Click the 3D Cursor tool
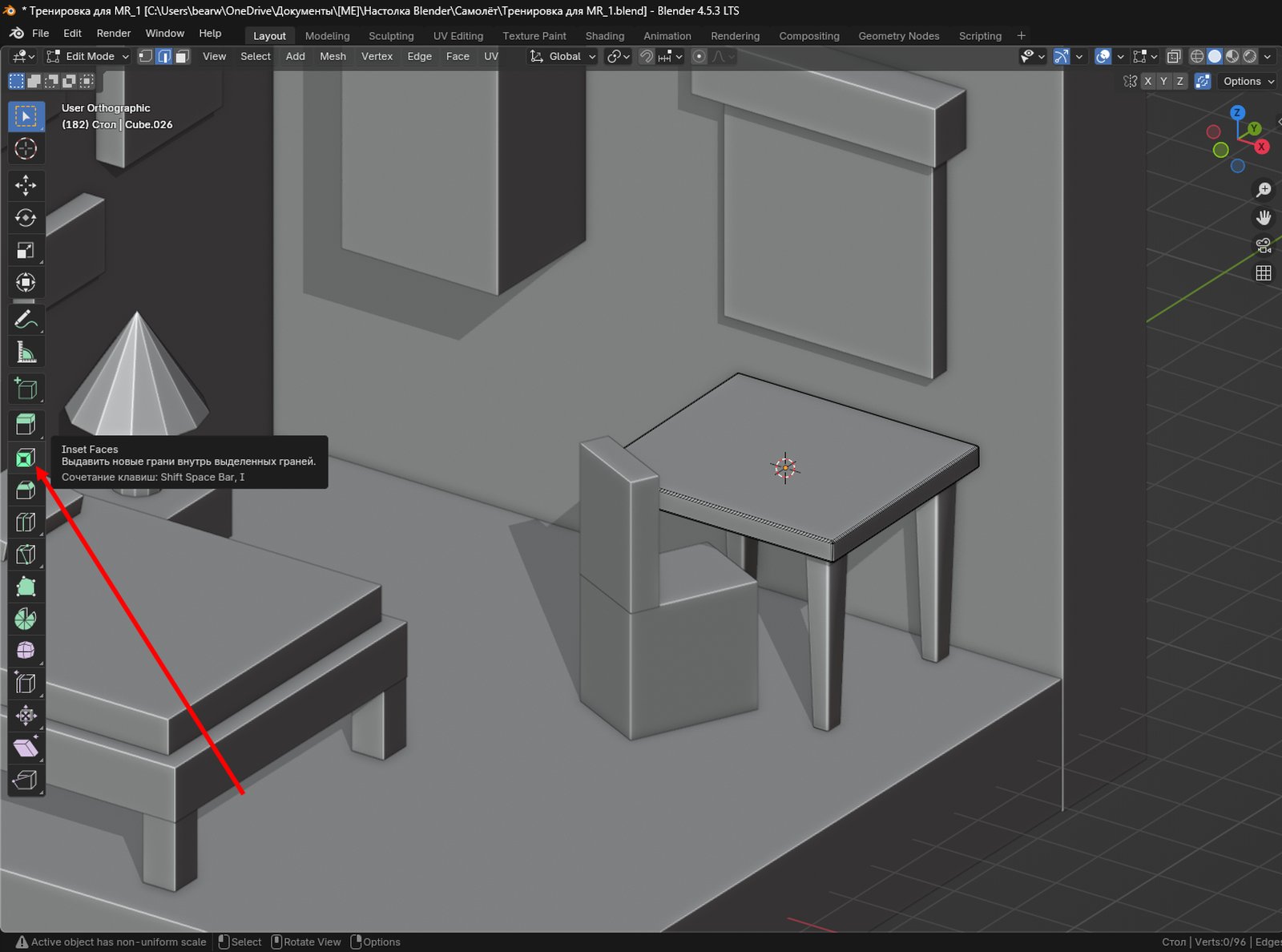 coord(26,148)
